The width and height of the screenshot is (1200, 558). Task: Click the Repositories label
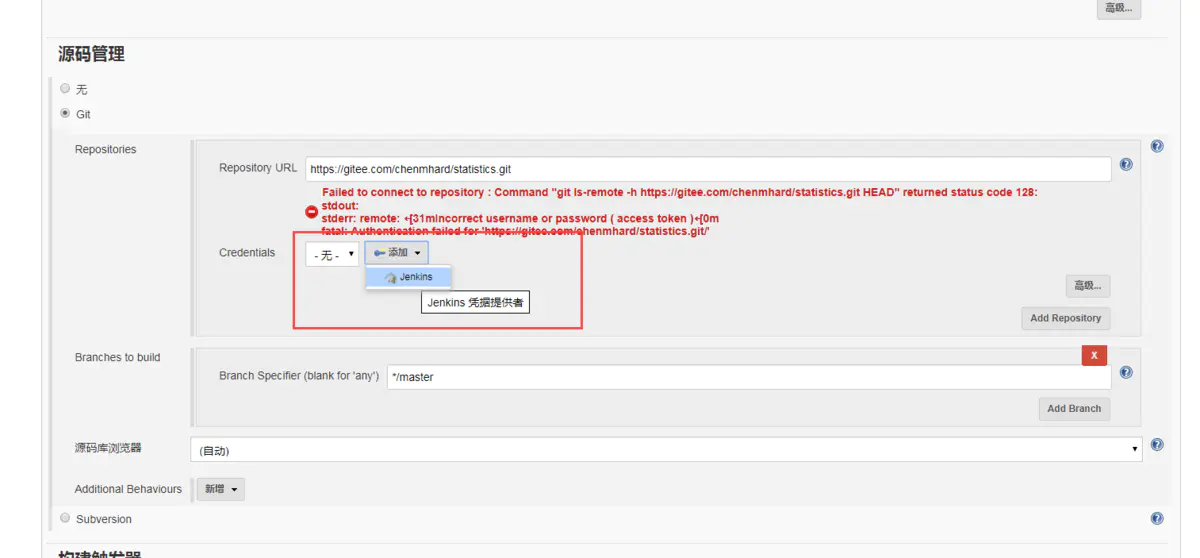105,149
